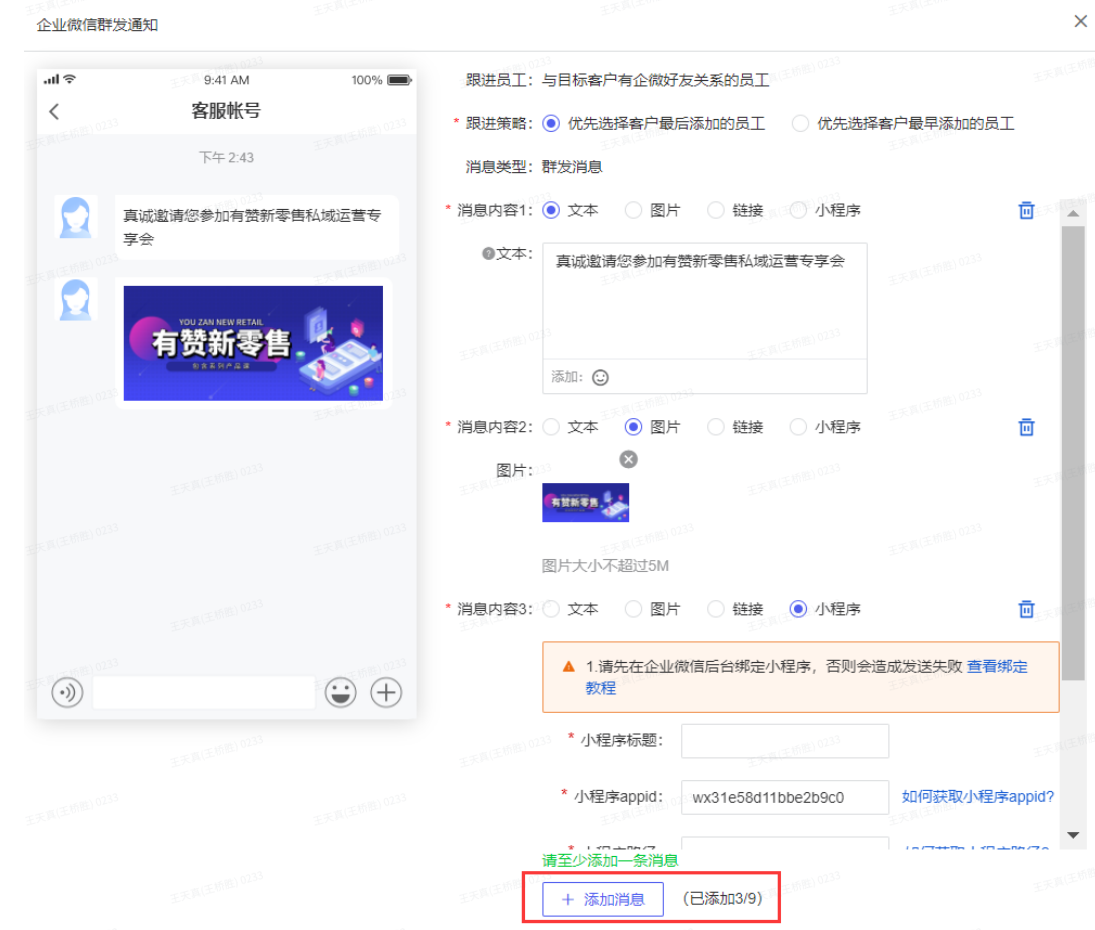Image resolution: width=1095 pixels, height=930 pixels.
Task: Choose 链接 type for 消息内容3
Action: tap(716, 609)
